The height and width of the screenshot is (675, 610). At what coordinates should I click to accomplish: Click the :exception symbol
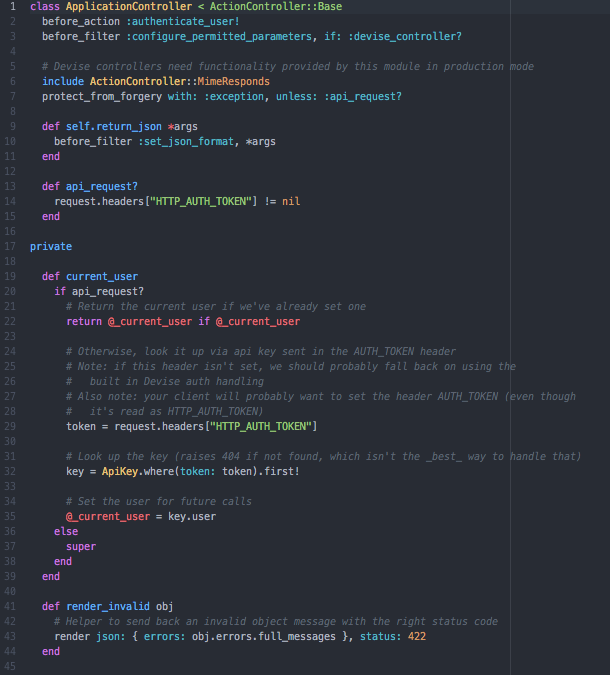pyautogui.click(x=234, y=96)
